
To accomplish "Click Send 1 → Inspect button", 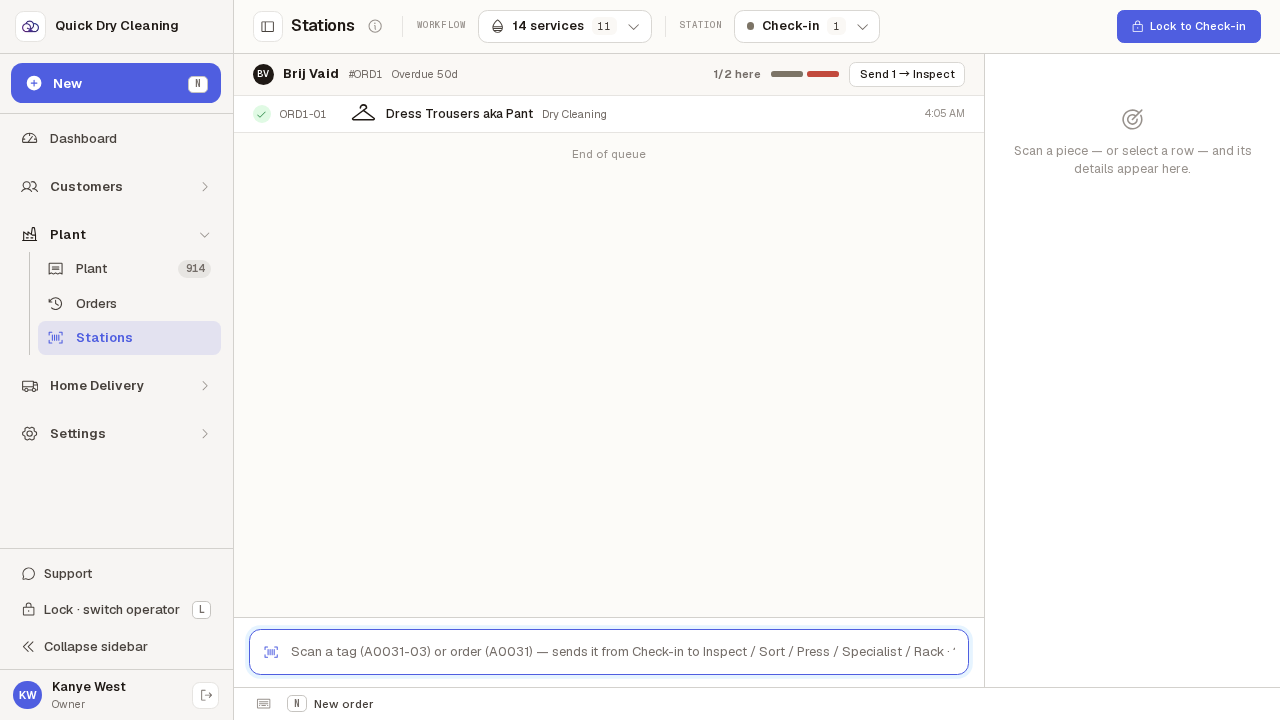I will click(907, 74).
